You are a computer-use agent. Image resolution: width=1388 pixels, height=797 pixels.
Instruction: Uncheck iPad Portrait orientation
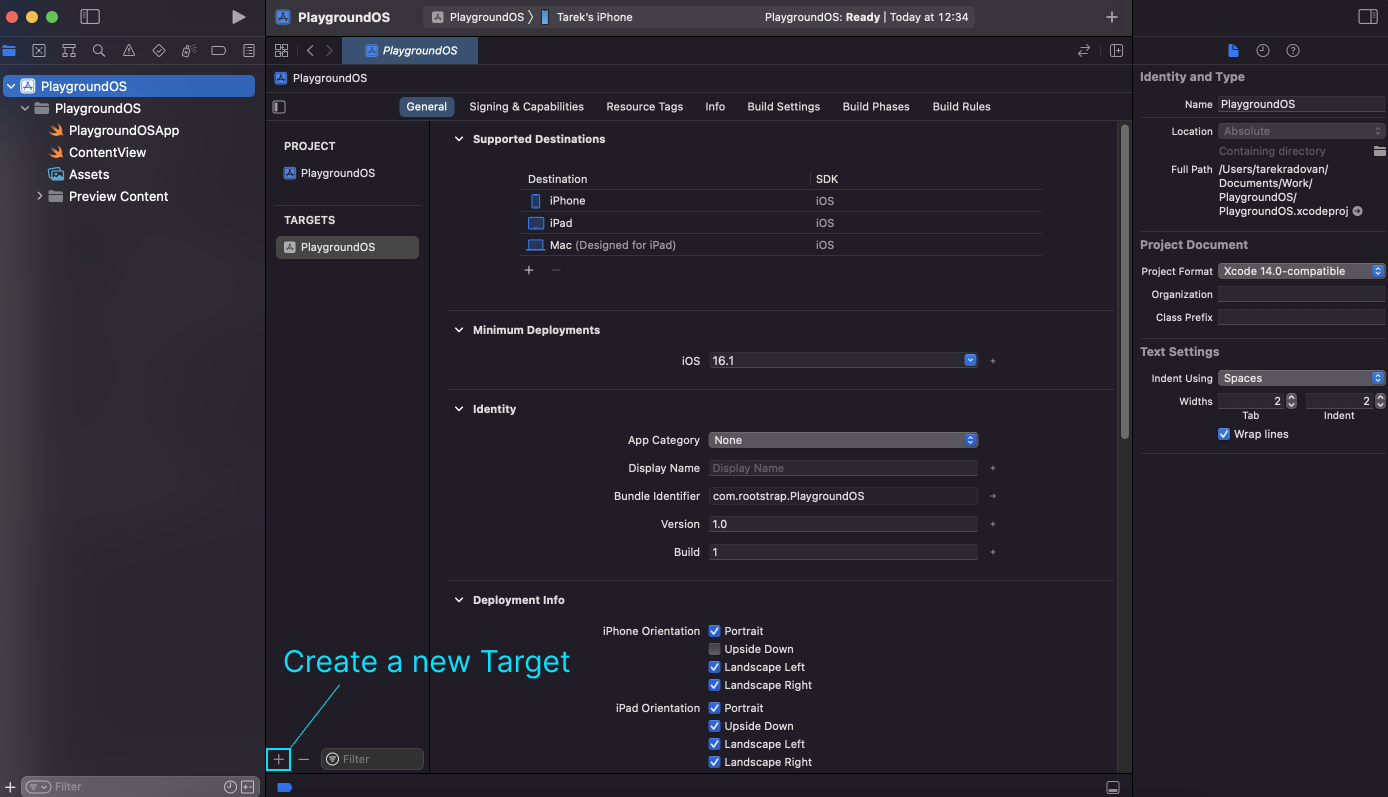pos(715,708)
